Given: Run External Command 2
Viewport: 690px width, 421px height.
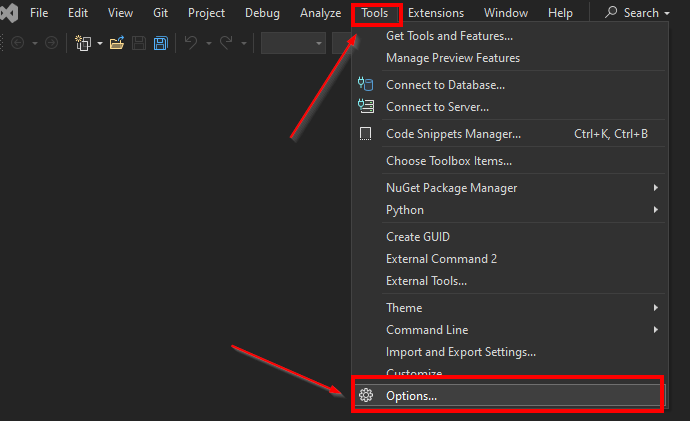Looking at the screenshot, I should pos(510,259).
